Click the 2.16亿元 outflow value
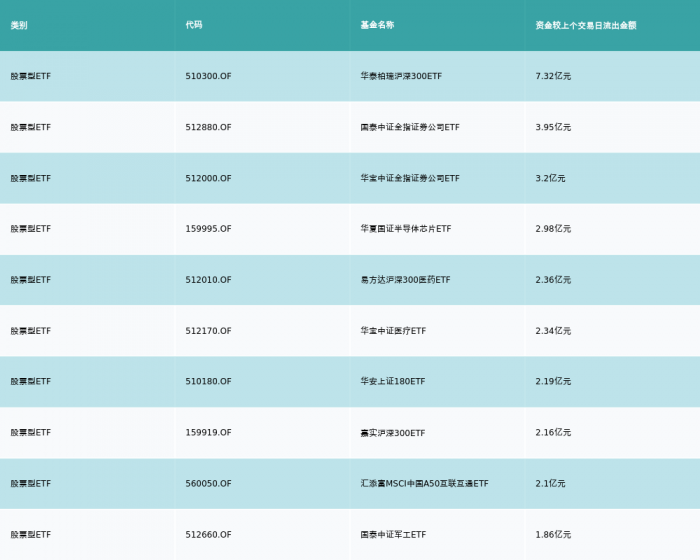Screen dimensions: 700x560 (x=553, y=432)
